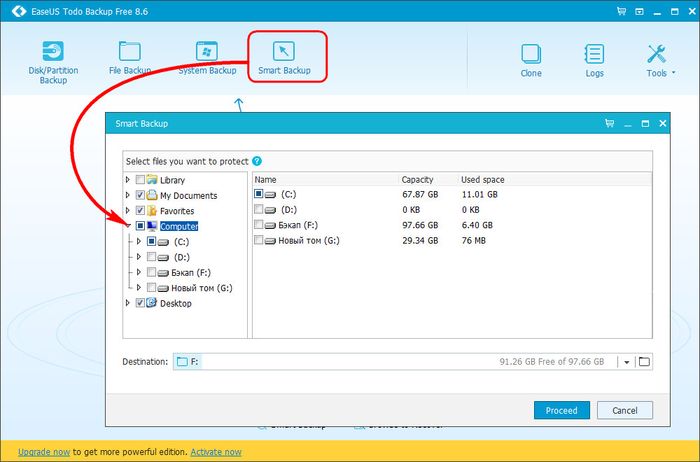The image size is (700, 462).
Task: View the Logs
Action: (x=594, y=58)
